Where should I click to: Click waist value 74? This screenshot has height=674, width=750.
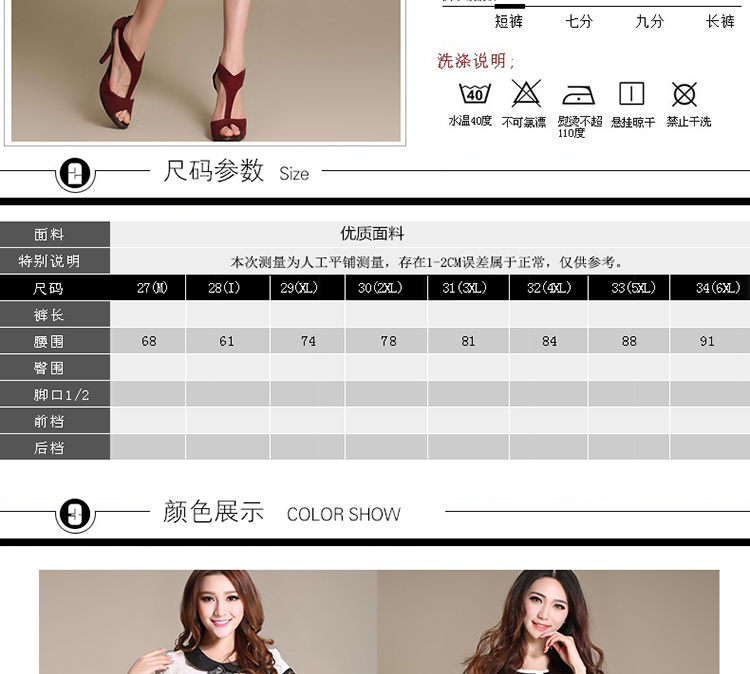(308, 341)
